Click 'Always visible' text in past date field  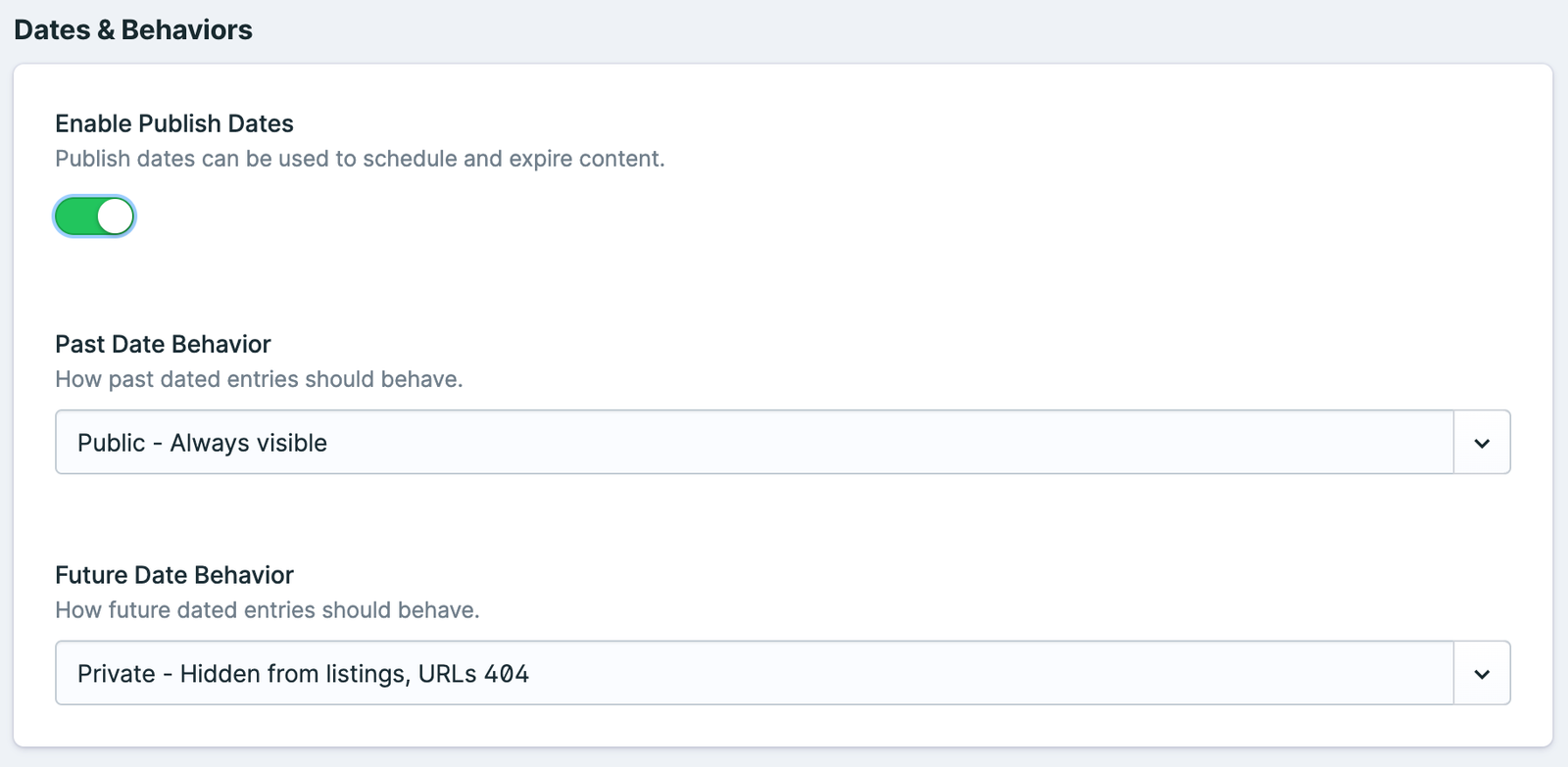pos(249,443)
